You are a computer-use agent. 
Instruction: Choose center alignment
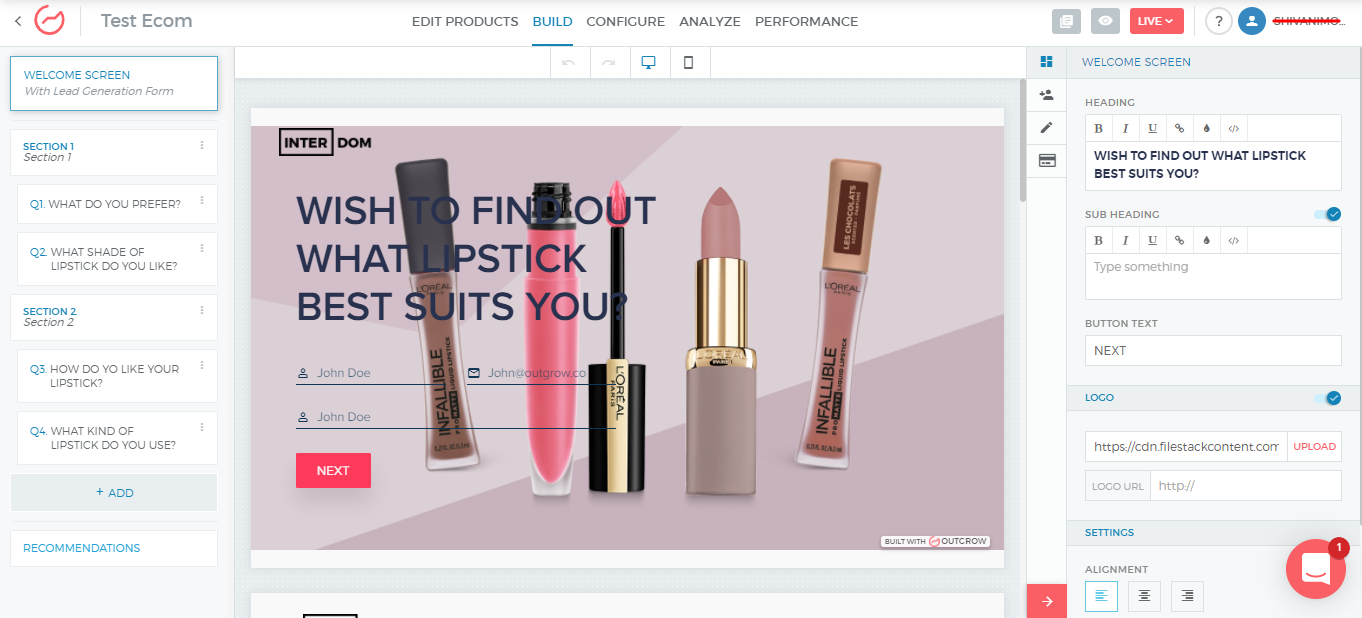coord(1144,596)
